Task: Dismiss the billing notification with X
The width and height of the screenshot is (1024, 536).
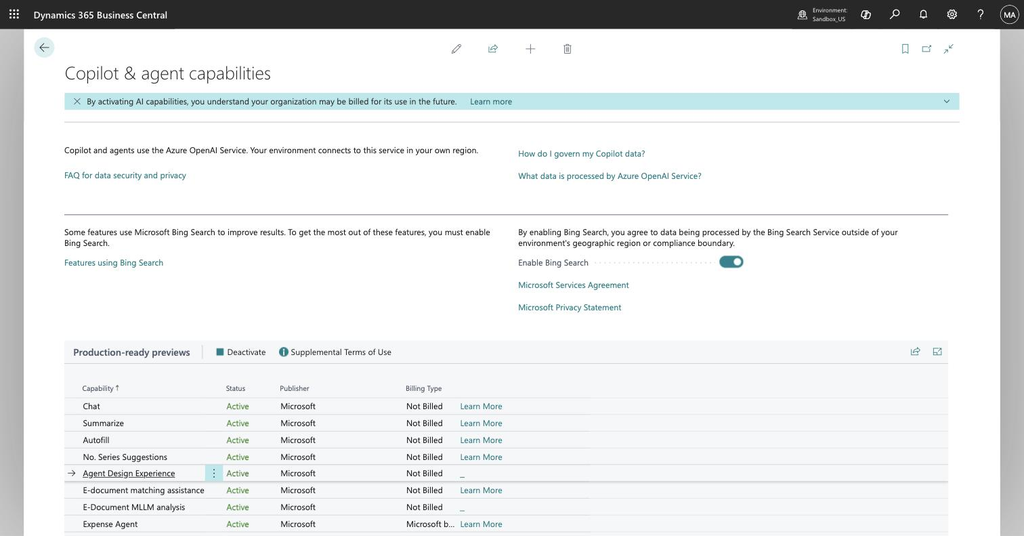Action: click(x=77, y=101)
